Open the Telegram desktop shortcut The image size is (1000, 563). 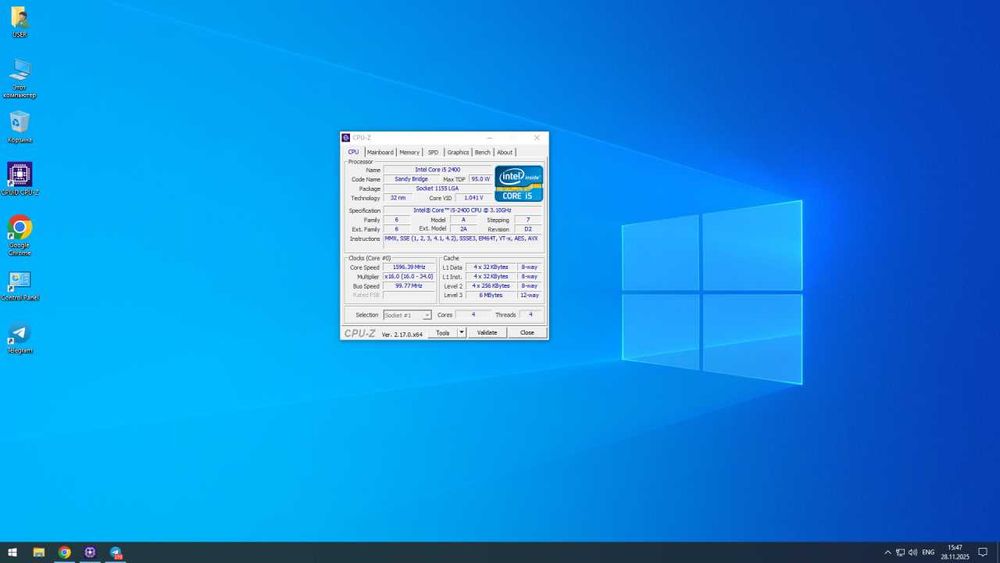click(20, 334)
